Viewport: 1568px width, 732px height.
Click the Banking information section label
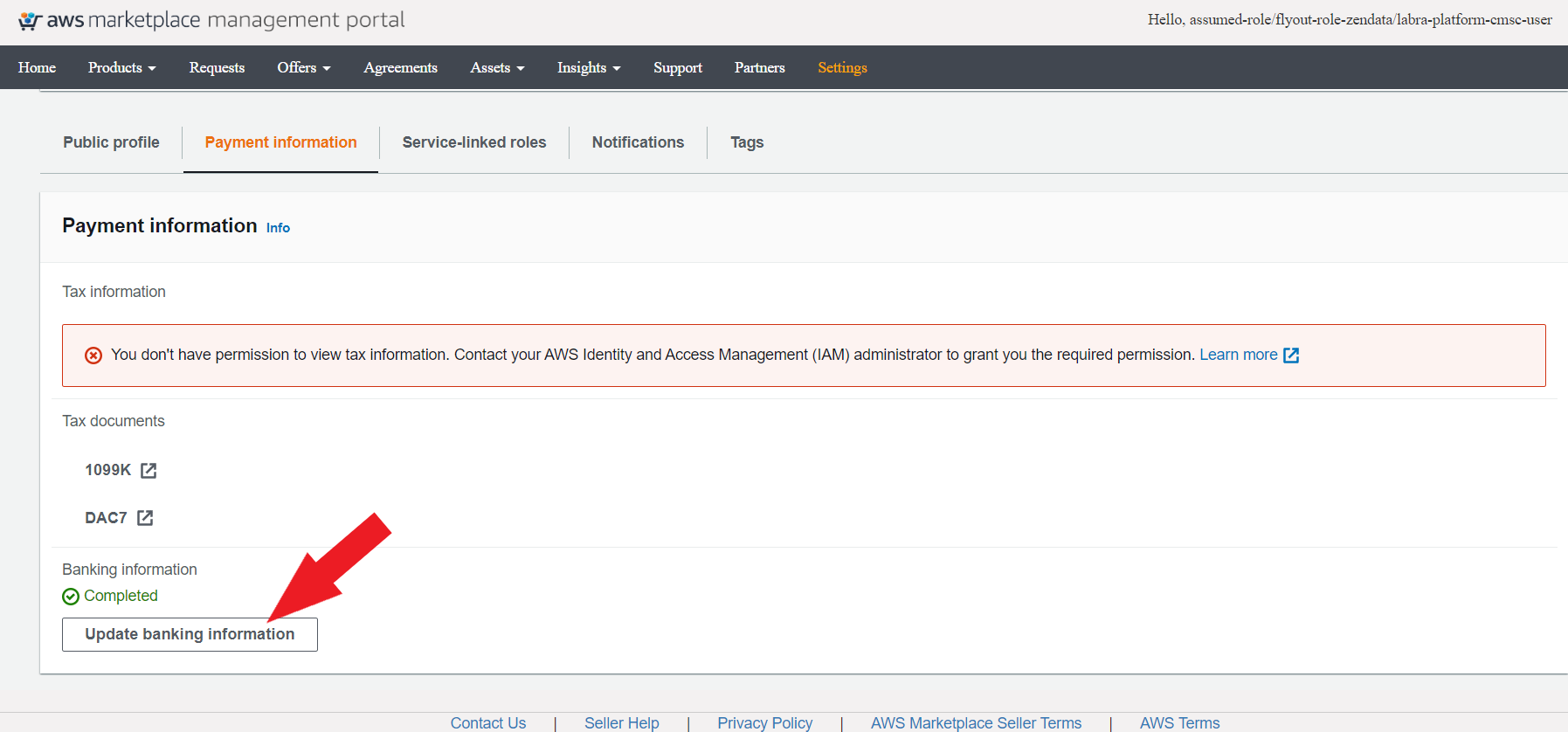tap(129, 570)
